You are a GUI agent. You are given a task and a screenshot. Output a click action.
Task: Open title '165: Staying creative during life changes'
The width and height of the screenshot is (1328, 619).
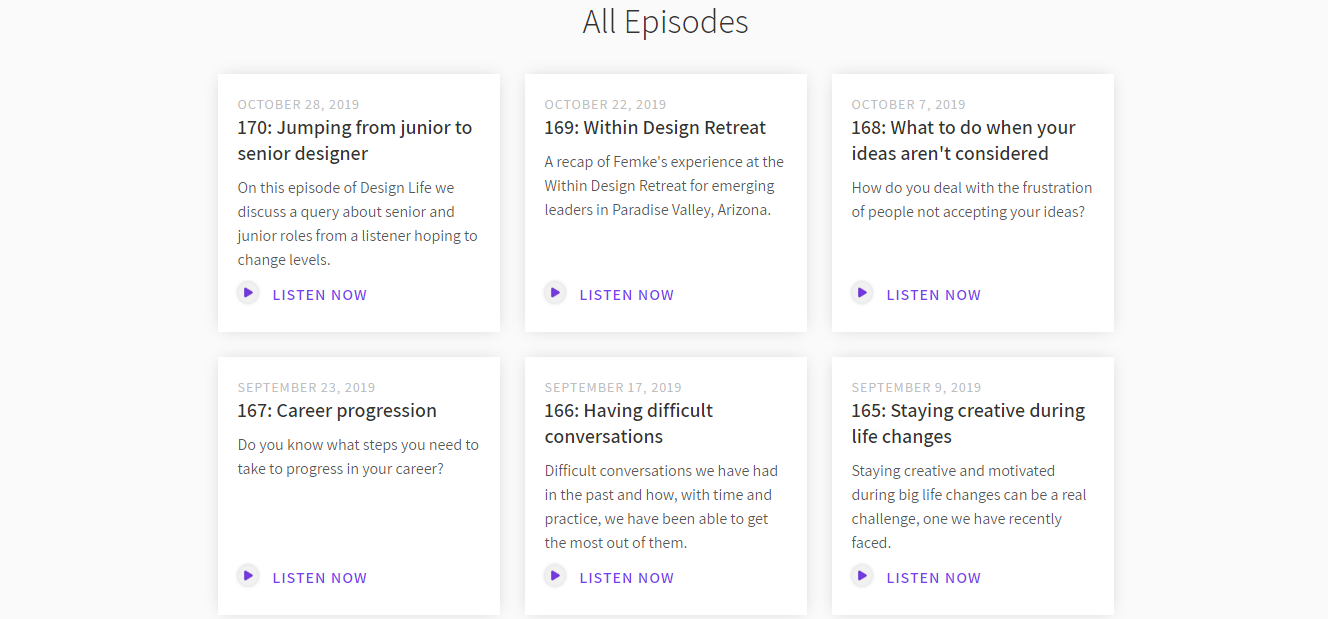(x=968, y=424)
